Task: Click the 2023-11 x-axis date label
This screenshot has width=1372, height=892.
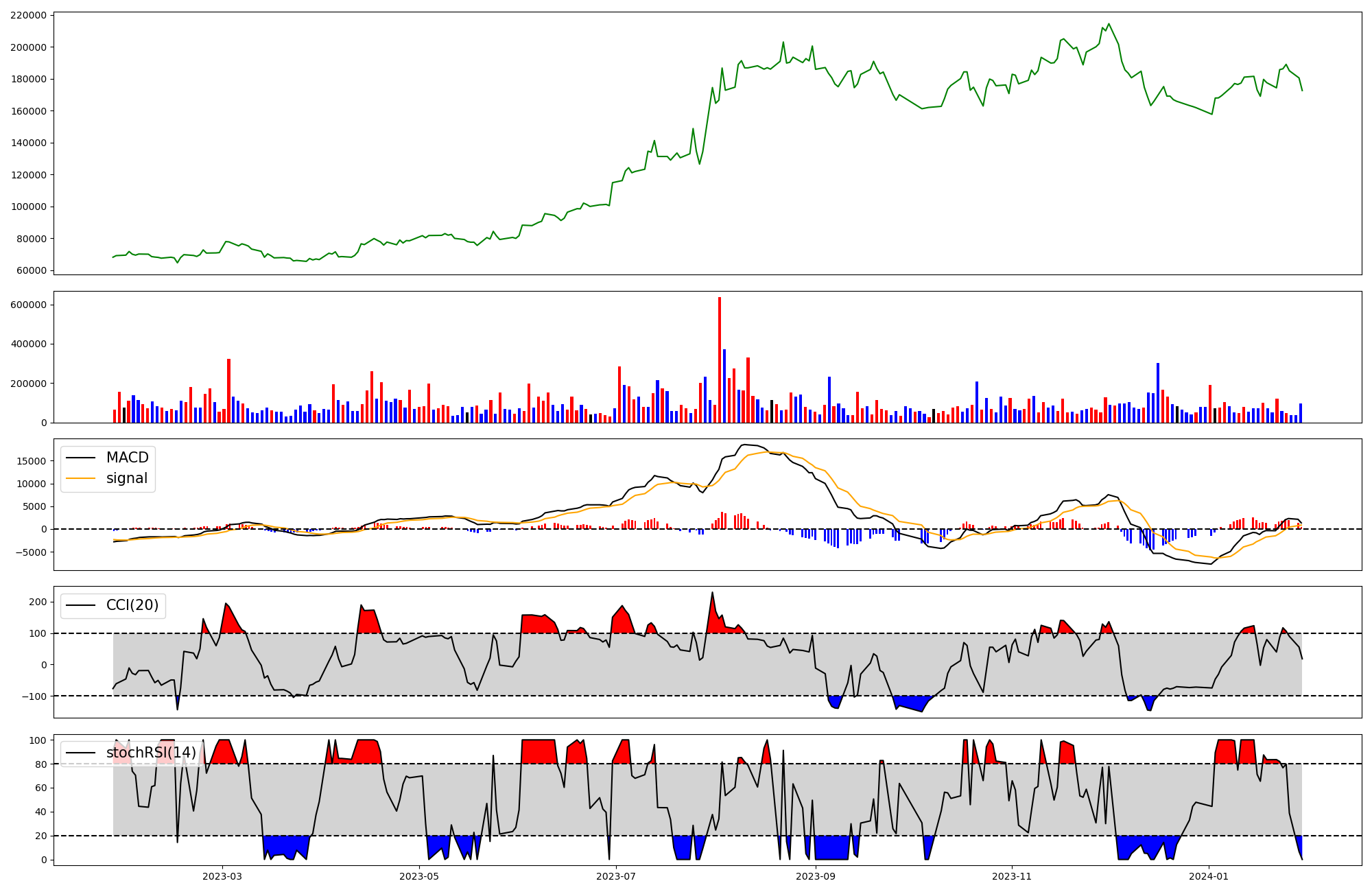Action: 1013,876
